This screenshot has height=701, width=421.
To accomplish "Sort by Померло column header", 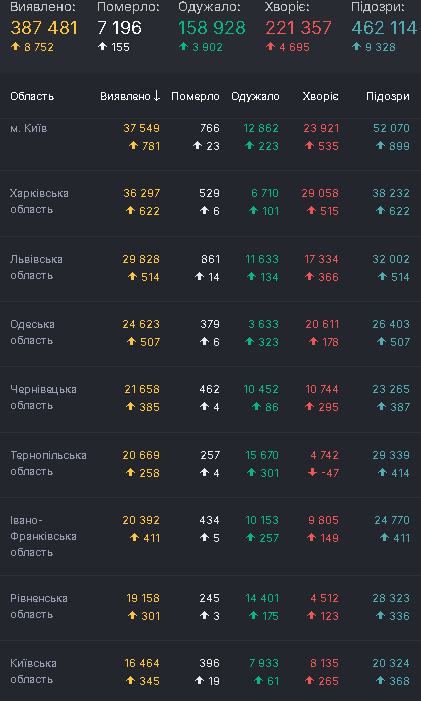I will (195, 96).
